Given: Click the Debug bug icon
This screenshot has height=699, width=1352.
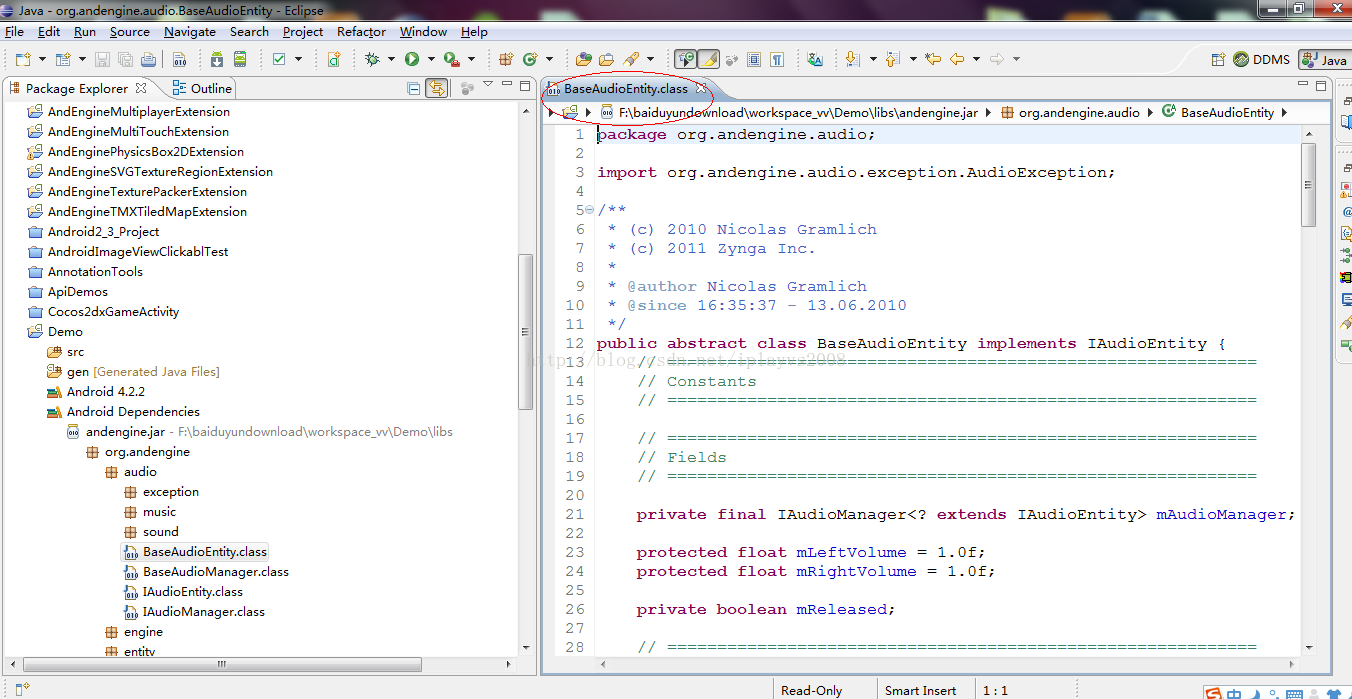Looking at the screenshot, I should click(372, 59).
